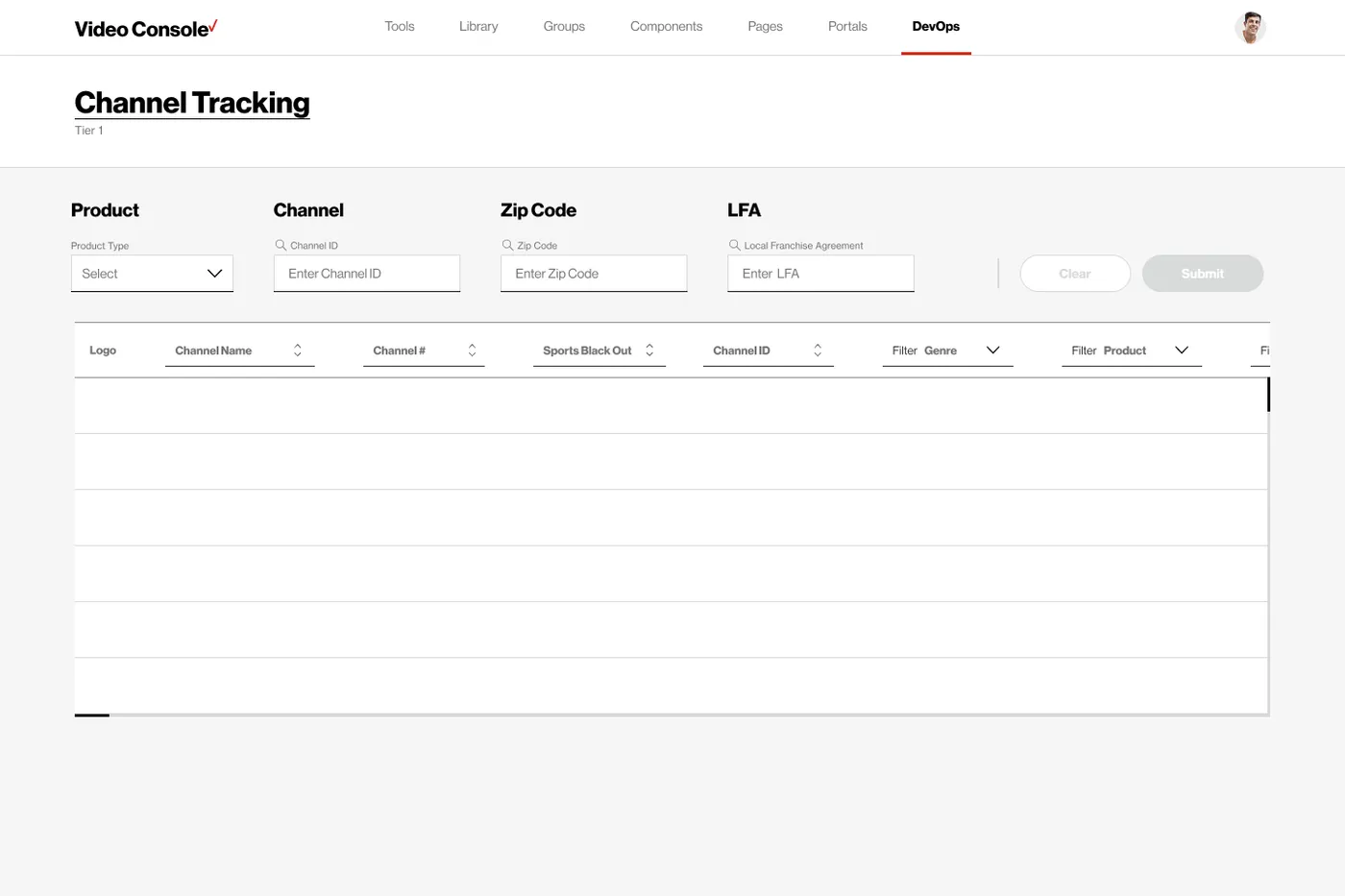Click the Channel Tracking title link
The image size is (1345, 896).
coord(192,103)
